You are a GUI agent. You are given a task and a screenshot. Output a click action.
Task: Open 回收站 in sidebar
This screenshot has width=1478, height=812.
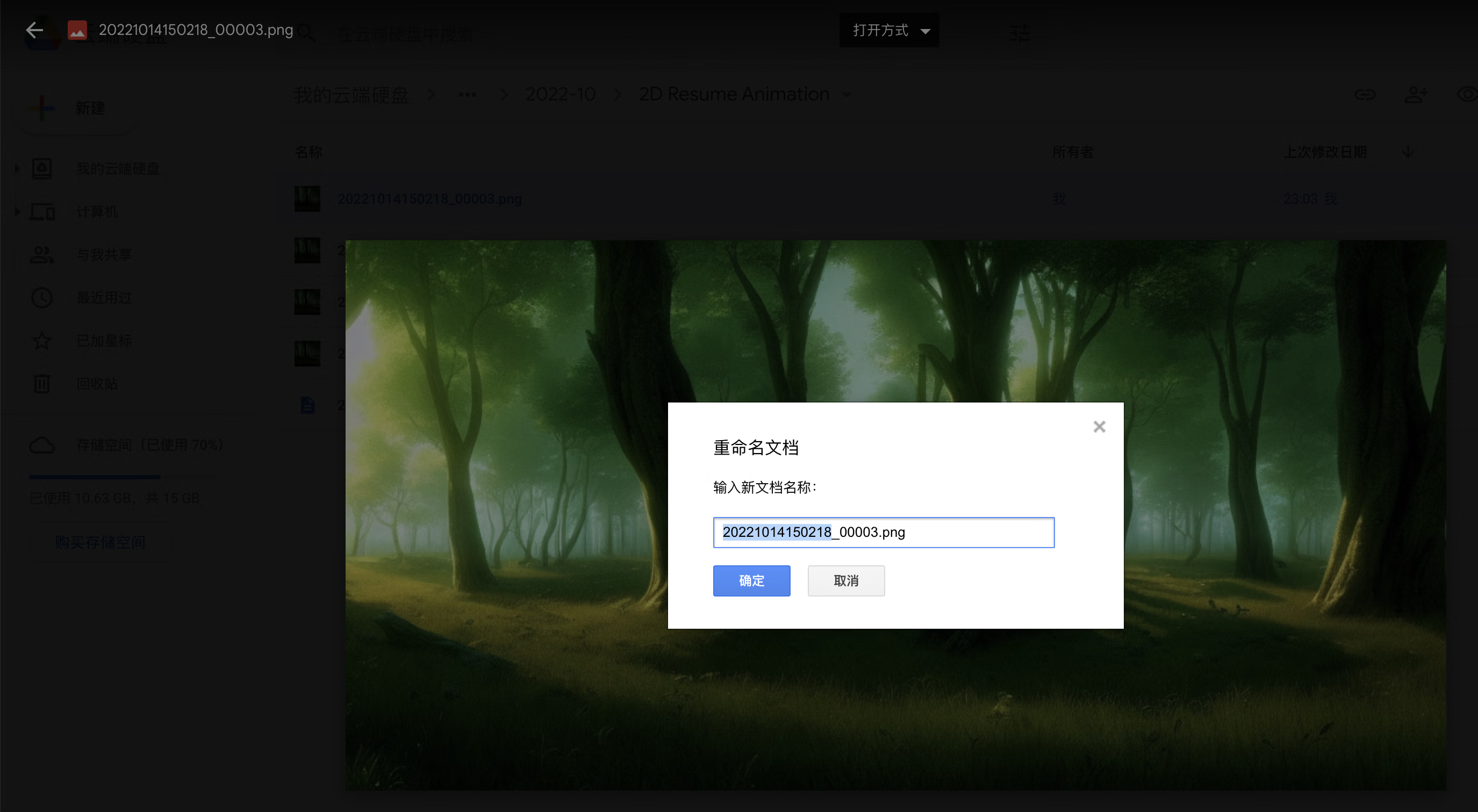97,383
